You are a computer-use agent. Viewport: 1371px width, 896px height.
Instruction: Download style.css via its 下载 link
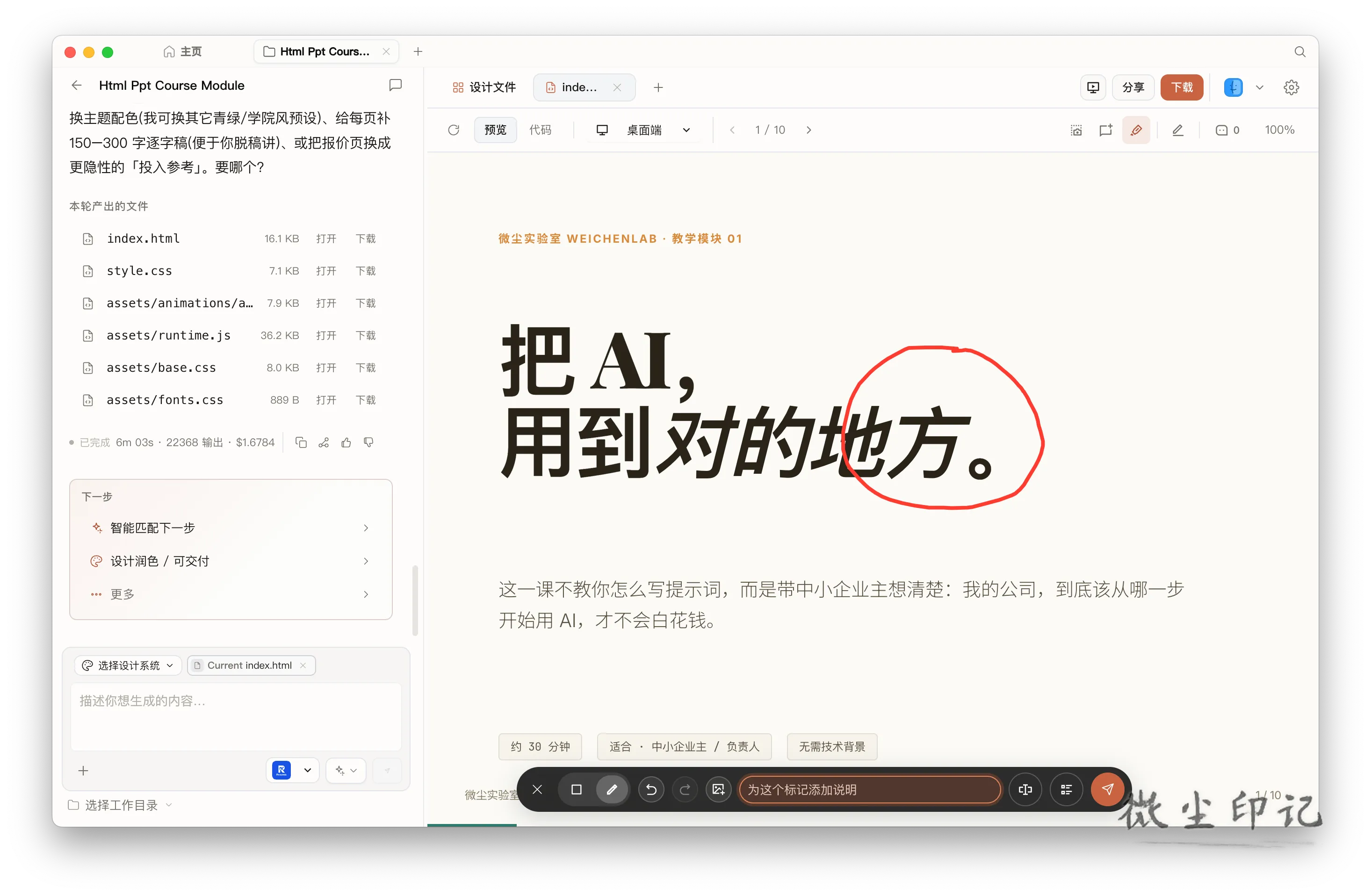coord(365,271)
